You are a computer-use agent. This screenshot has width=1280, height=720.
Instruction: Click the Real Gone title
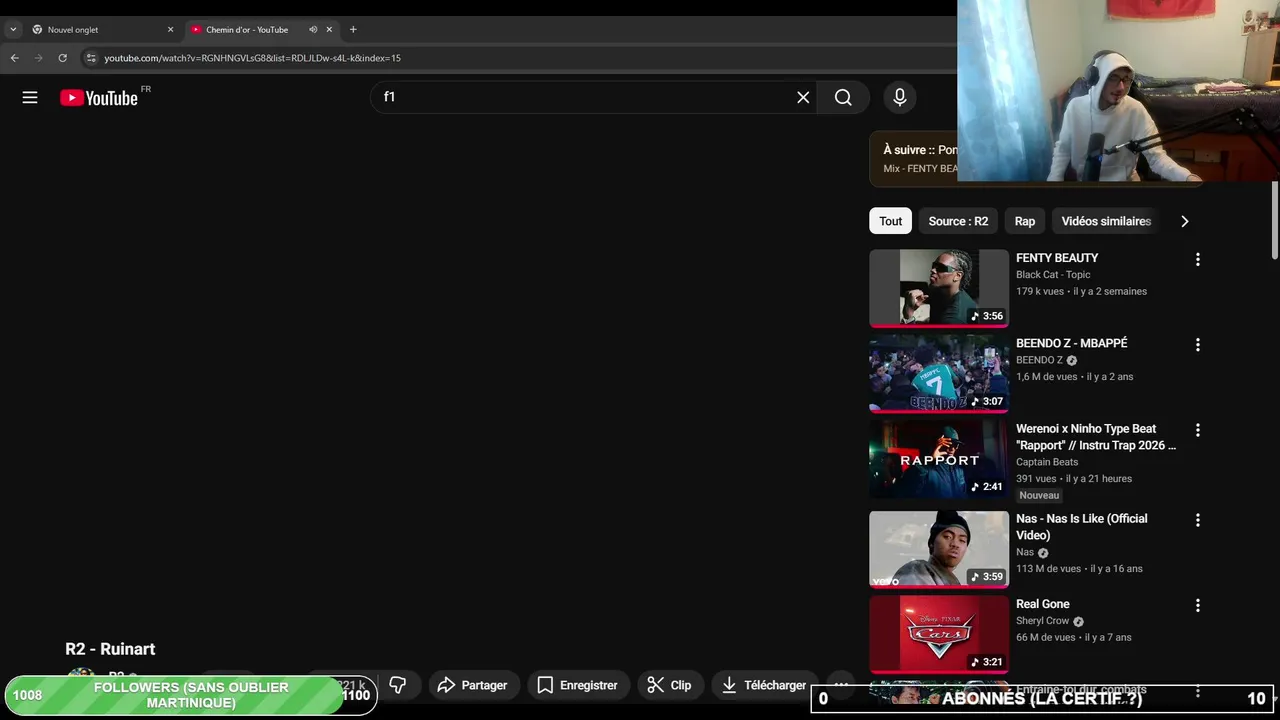tap(1043, 604)
